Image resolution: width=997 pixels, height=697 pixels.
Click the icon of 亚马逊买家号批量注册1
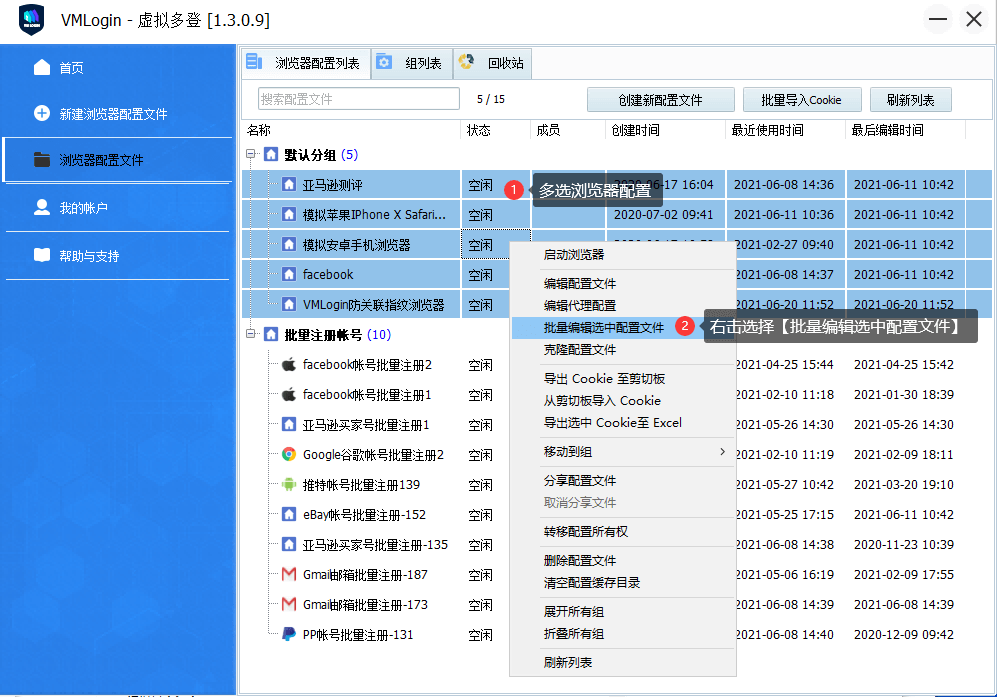tap(289, 424)
